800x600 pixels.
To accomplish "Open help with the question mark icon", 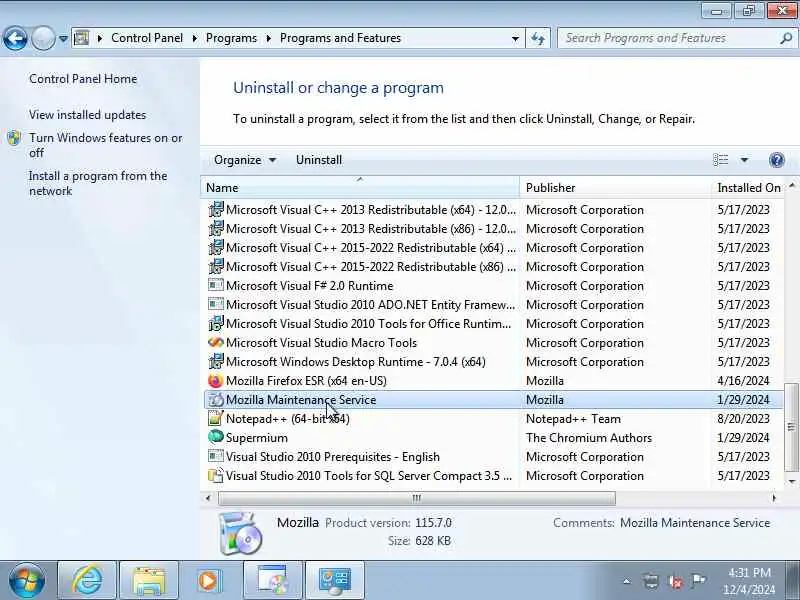I will [777, 160].
